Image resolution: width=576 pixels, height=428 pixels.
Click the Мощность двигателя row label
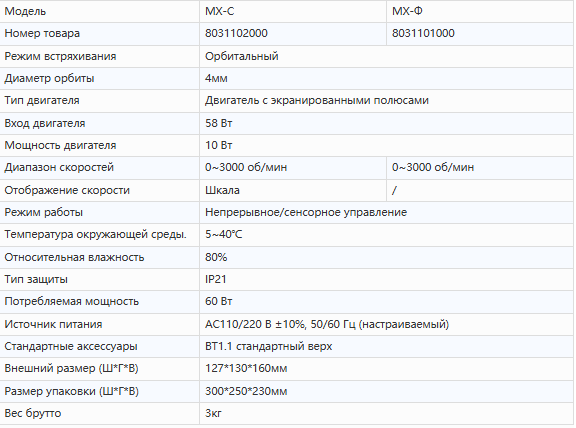click(60, 145)
